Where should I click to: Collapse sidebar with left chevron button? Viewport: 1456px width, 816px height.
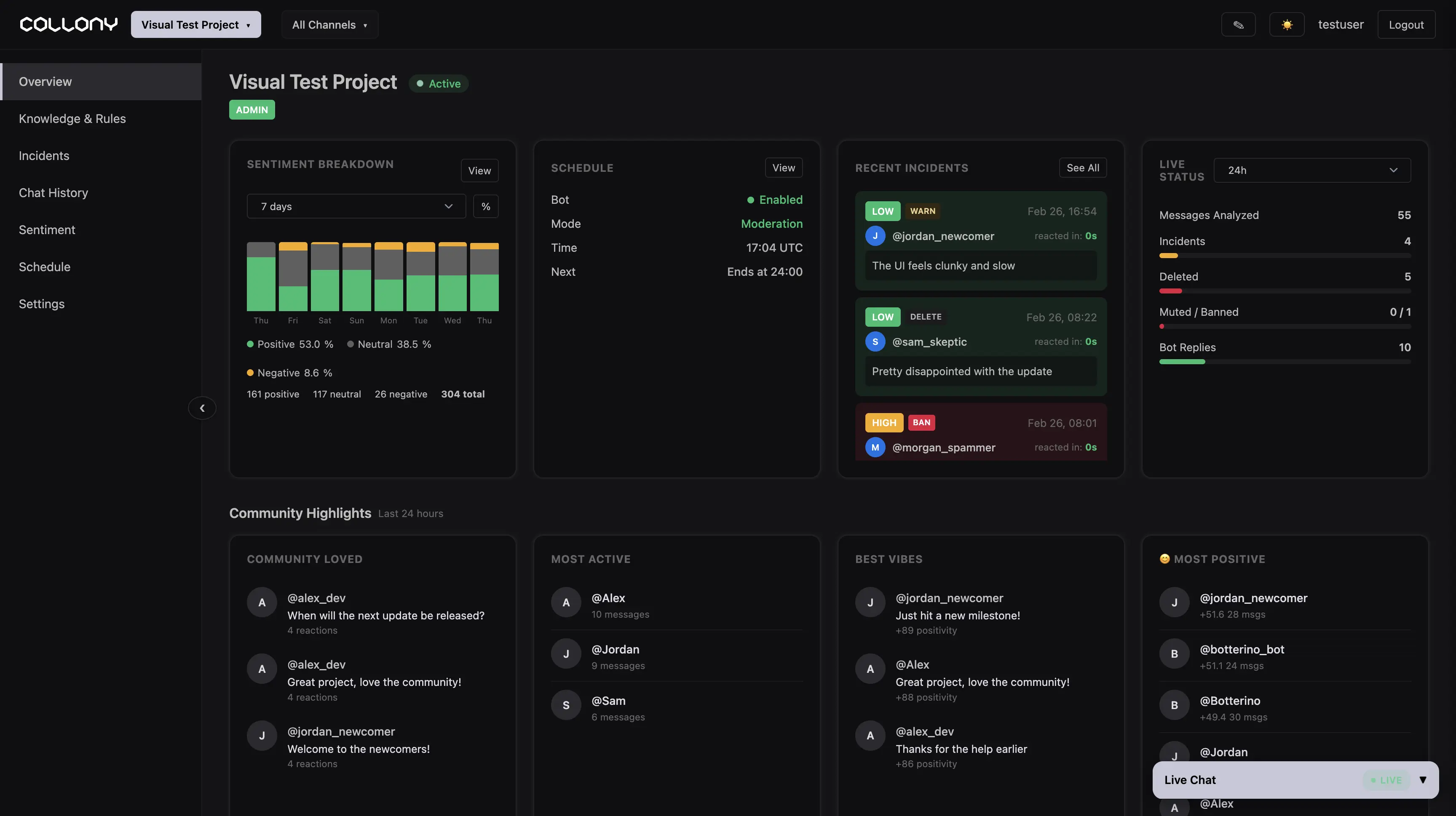[x=202, y=408]
